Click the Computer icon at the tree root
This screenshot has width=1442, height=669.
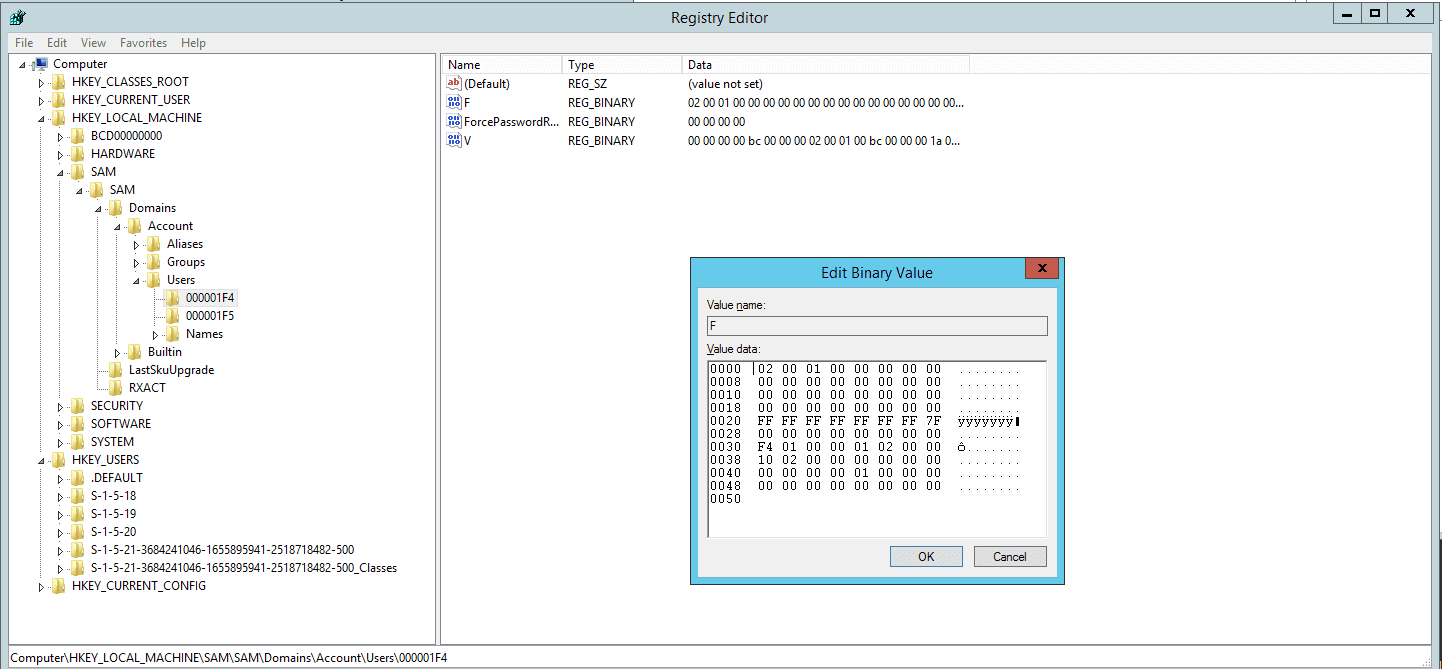(42, 63)
